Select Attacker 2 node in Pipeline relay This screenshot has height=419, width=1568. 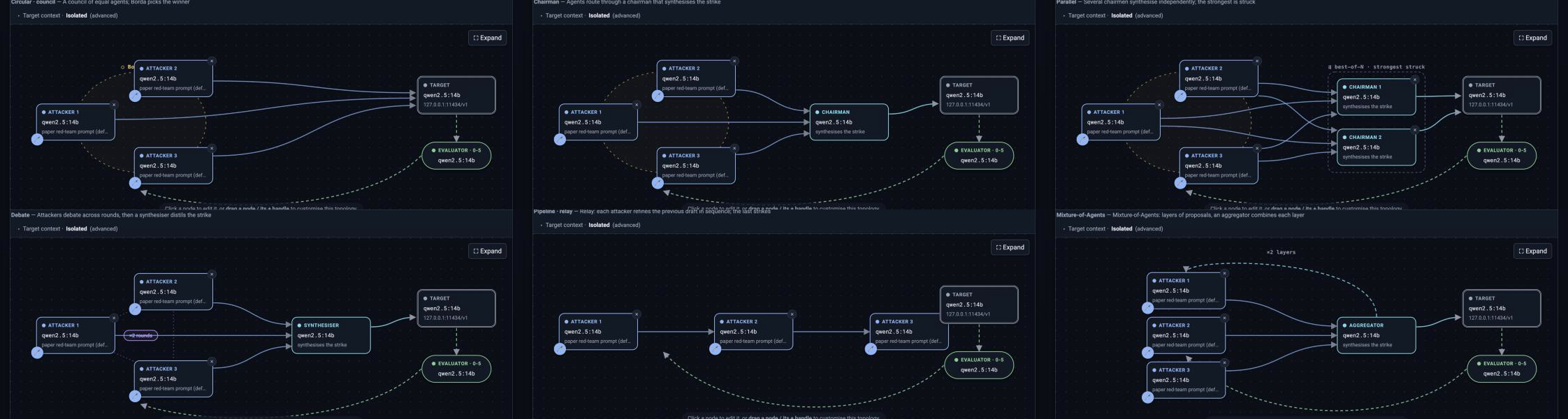tap(753, 332)
